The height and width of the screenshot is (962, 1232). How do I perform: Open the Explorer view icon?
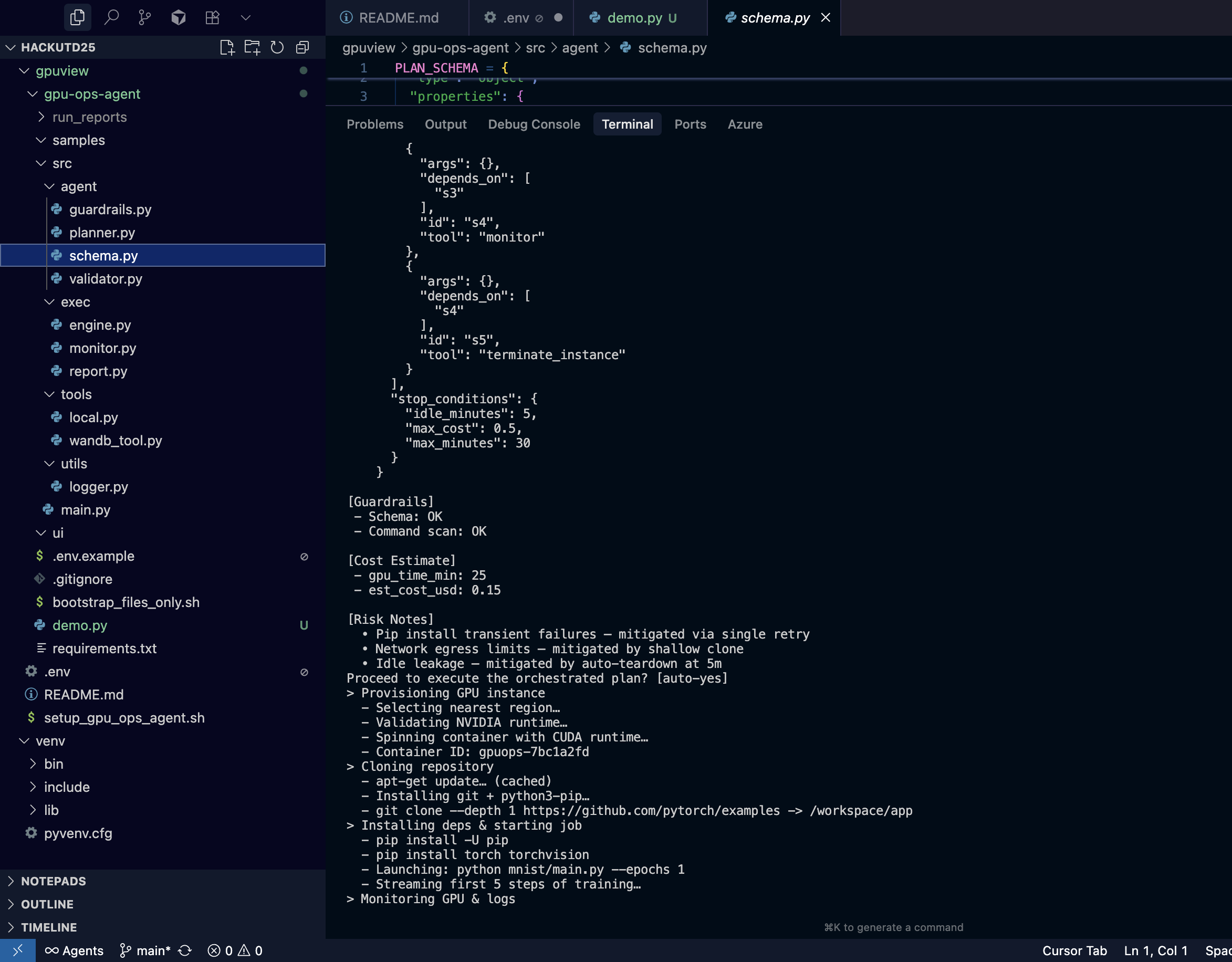click(x=77, y=17)
